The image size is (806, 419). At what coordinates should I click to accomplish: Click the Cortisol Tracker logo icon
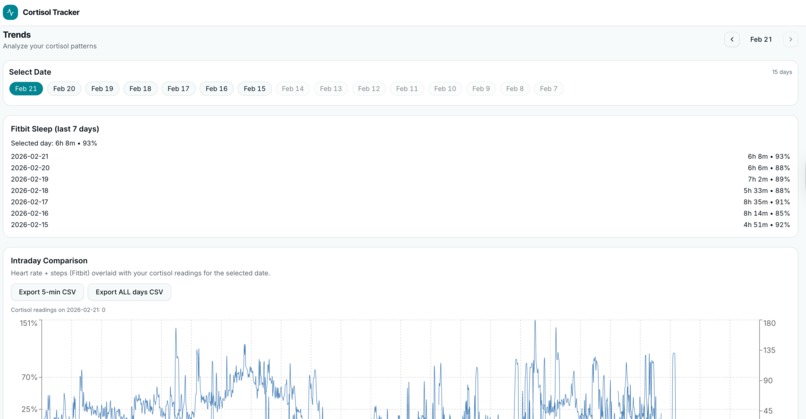point(10,12)
